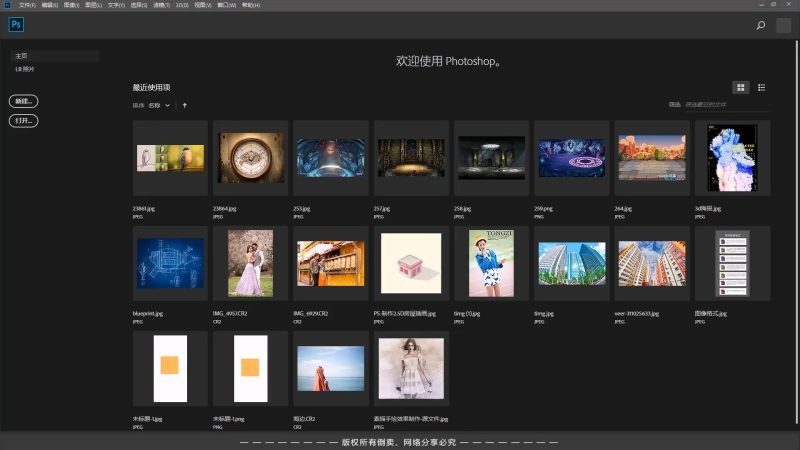
Task: Open the pink isometric house thumbnail
Action: click(410, 263)
